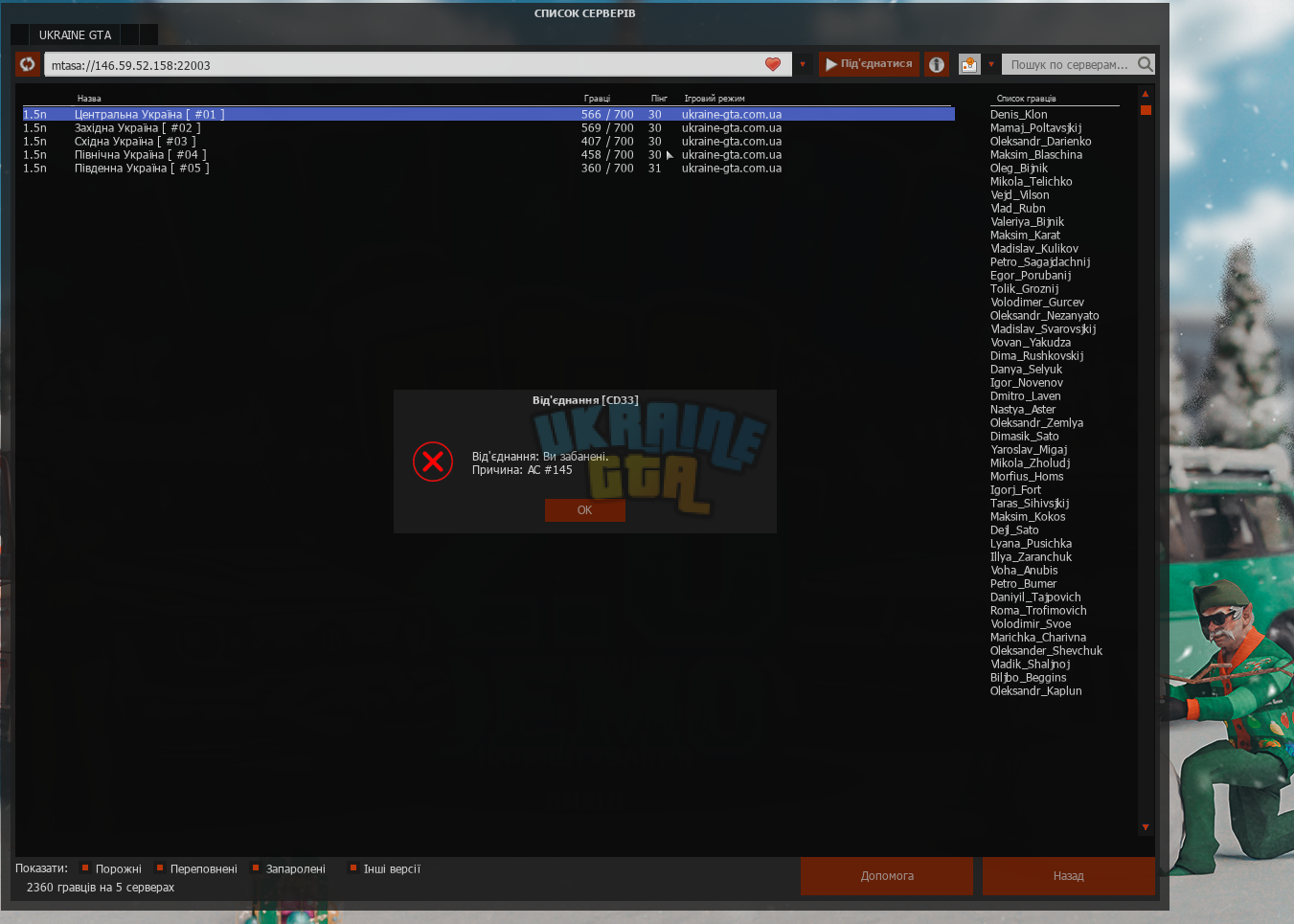Select player Dima_Rushkovskij
Image resolution: width=1294 pixels, height=924 pixels.
coord(1036,355)
